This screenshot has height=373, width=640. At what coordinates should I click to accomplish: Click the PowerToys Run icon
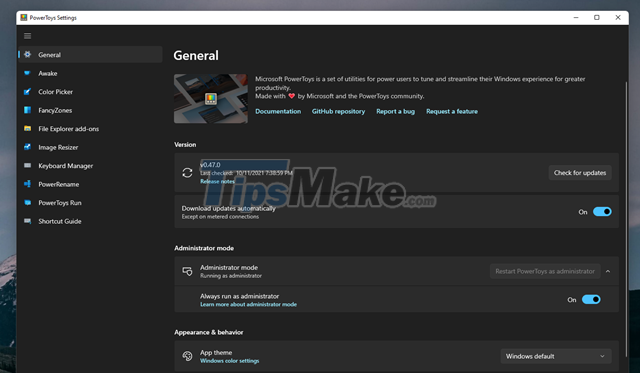27,202
